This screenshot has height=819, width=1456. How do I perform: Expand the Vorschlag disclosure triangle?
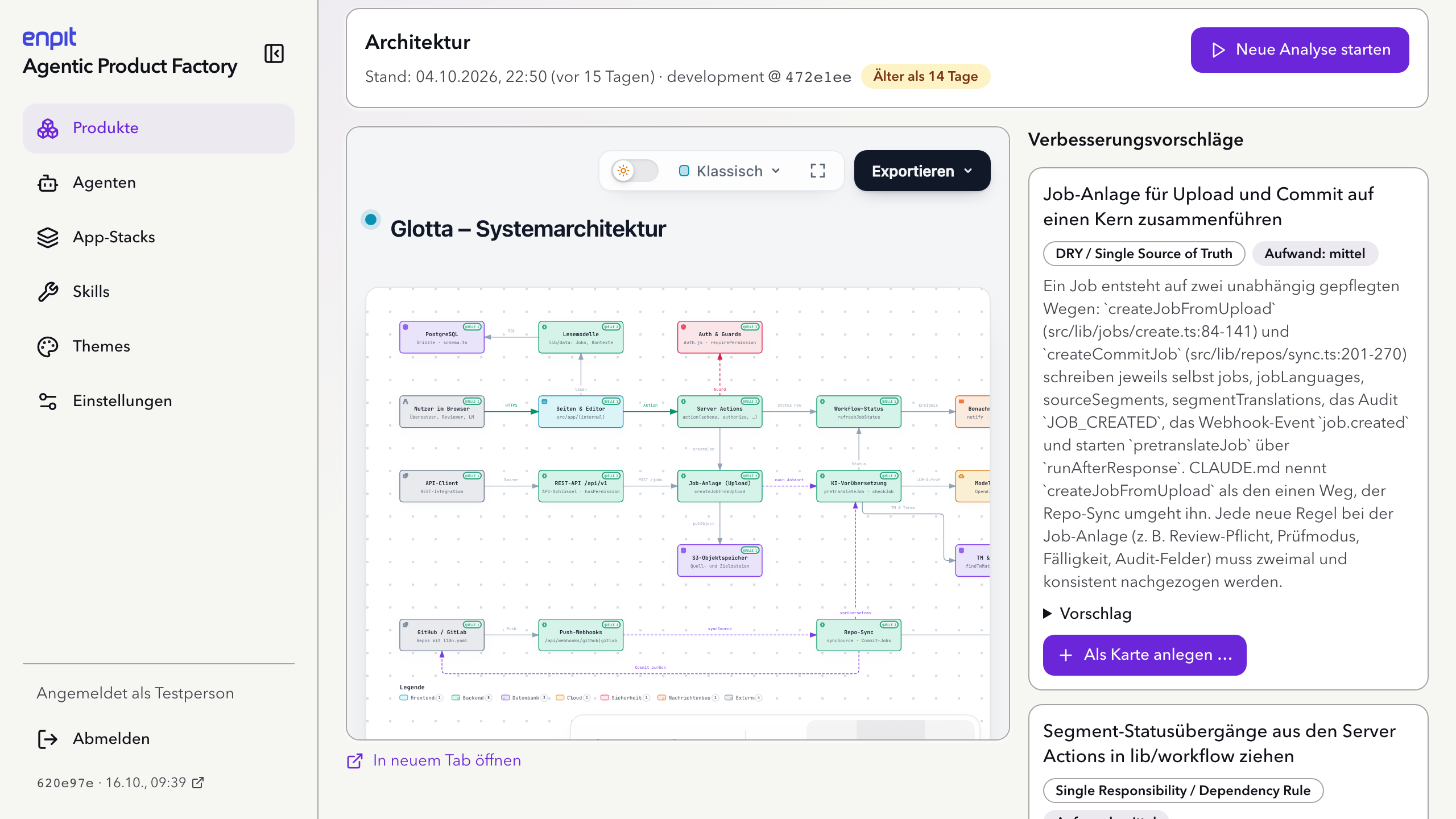1047,614
